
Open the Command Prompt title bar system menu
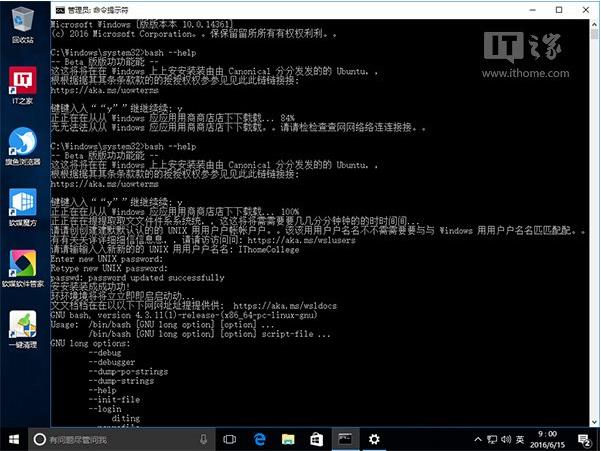click(61, 9)
